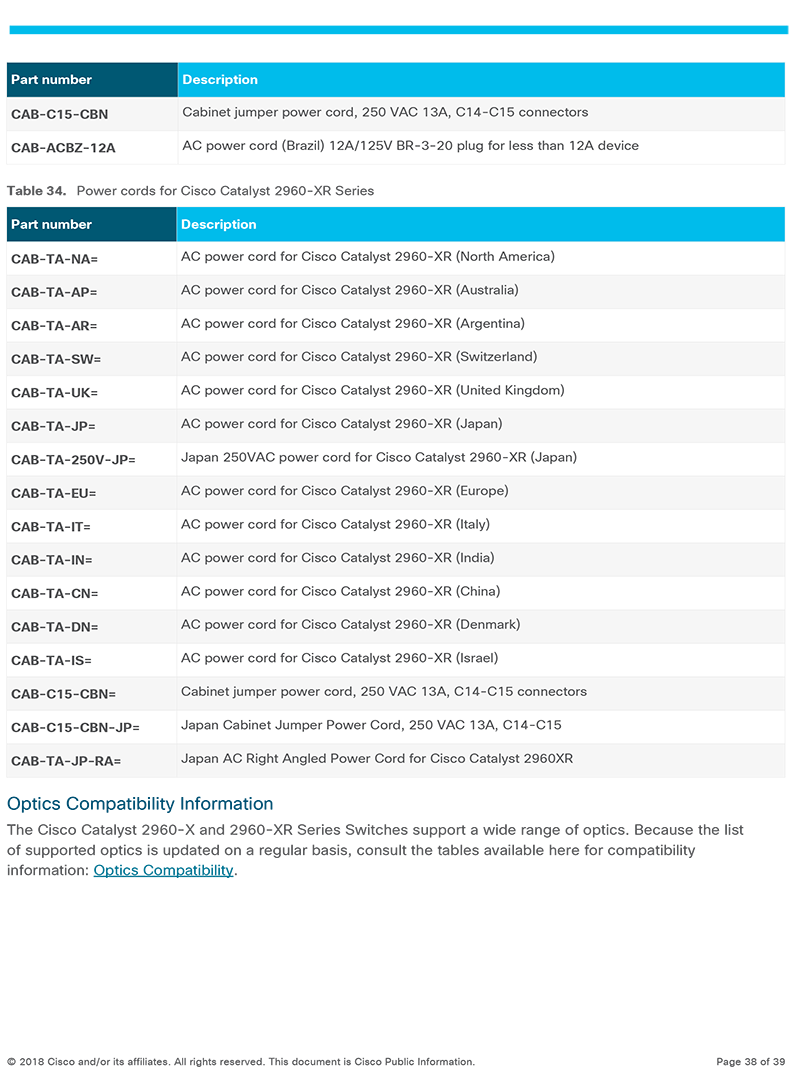Click part number CAB-TA-JP-RA=
Image resolution: width=800 pixels, height=1070 pixels.
(66, 760)
